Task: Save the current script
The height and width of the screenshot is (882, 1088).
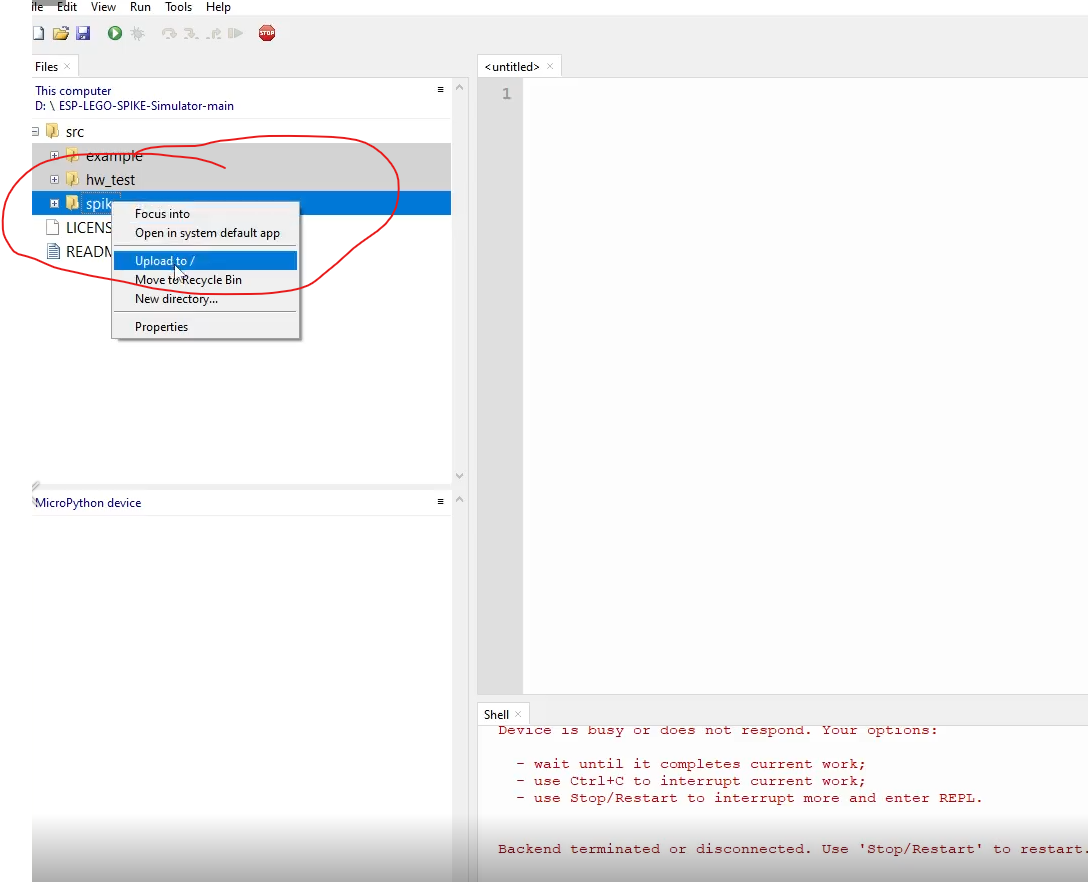Action: [x=85, y=33]
